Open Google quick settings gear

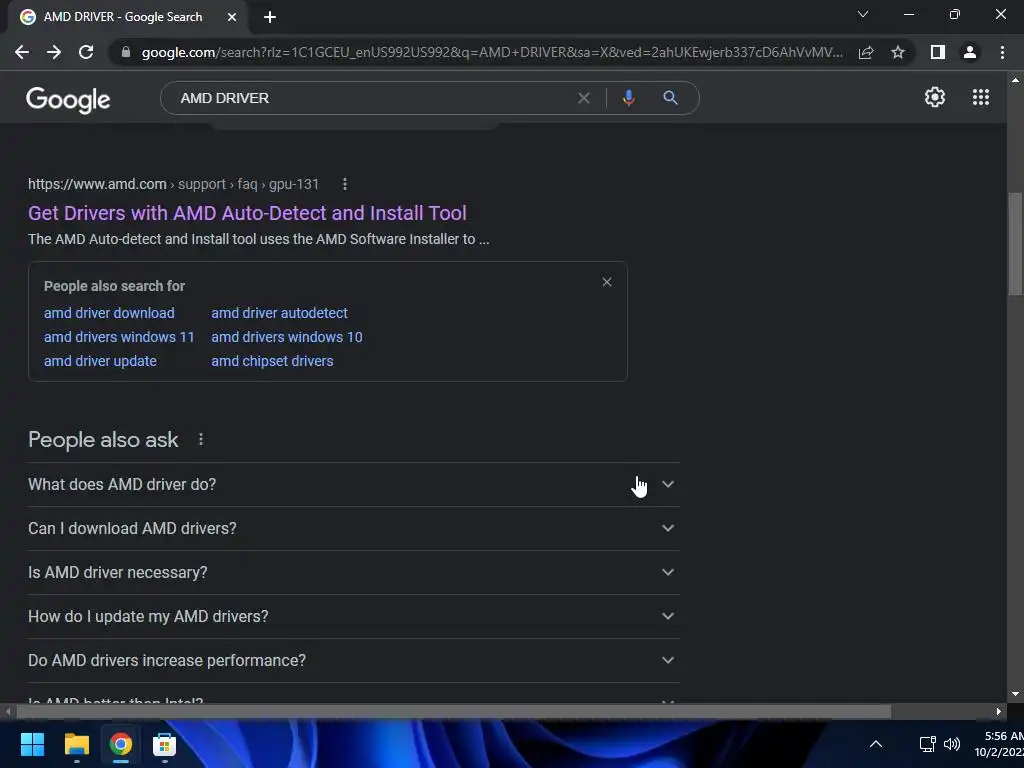coord(935,97)
